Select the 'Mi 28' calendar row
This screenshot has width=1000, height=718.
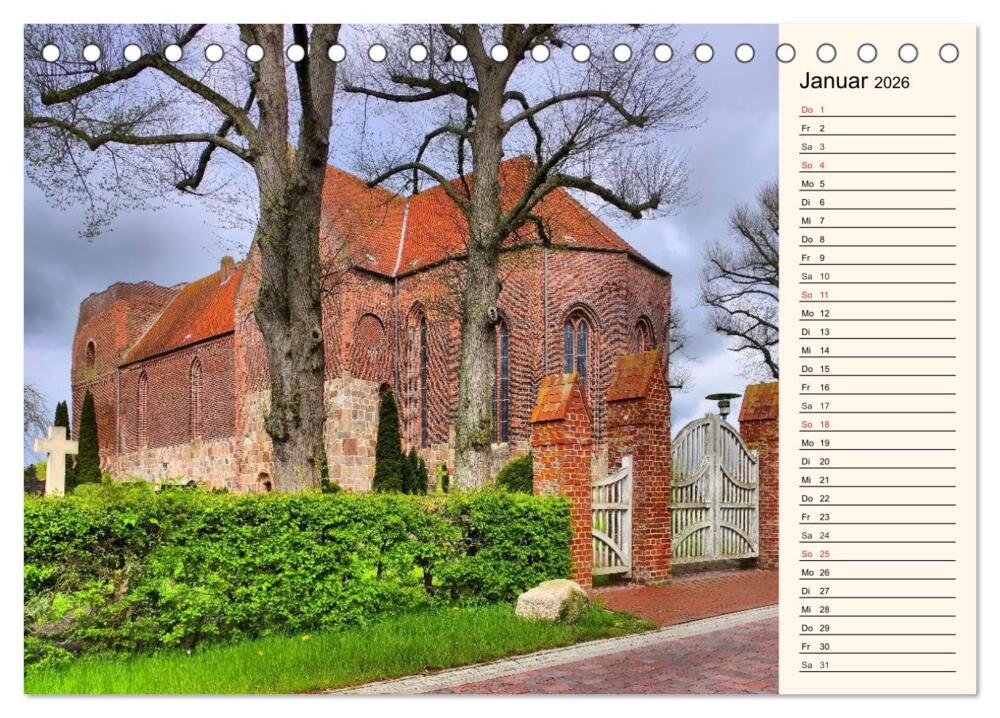(878, 609)
